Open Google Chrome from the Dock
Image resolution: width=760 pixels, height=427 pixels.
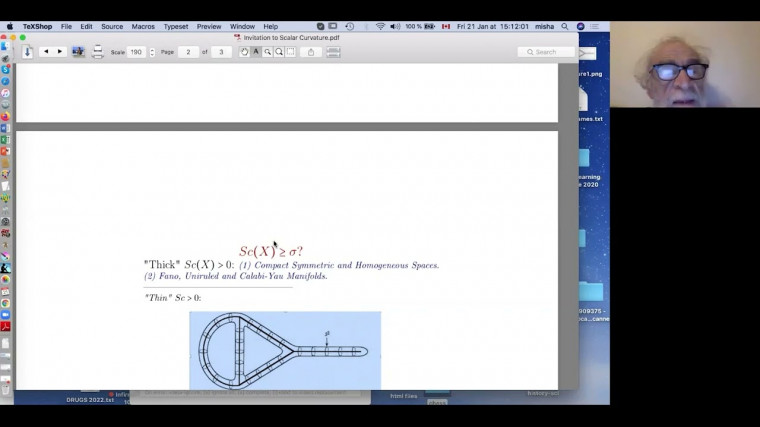[5, 303]
